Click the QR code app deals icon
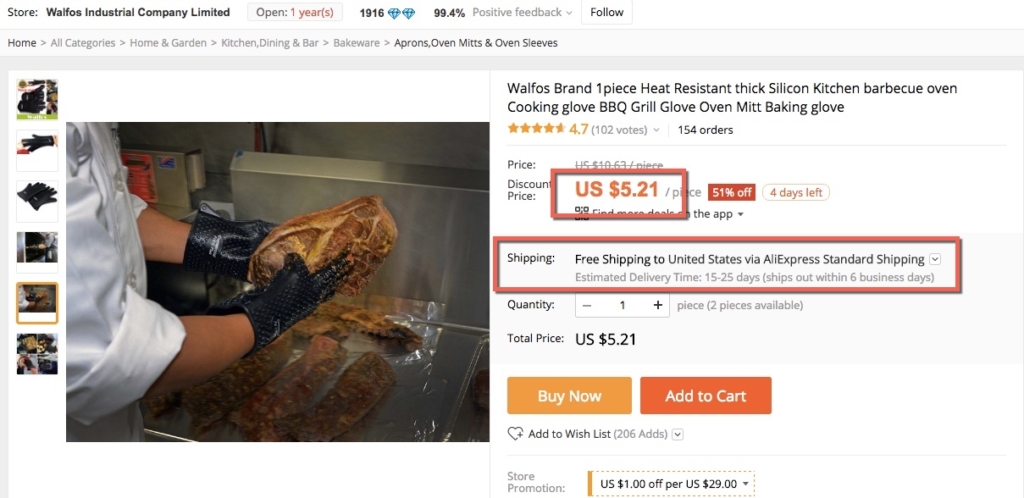The image size is (1024, 498). 582,213
